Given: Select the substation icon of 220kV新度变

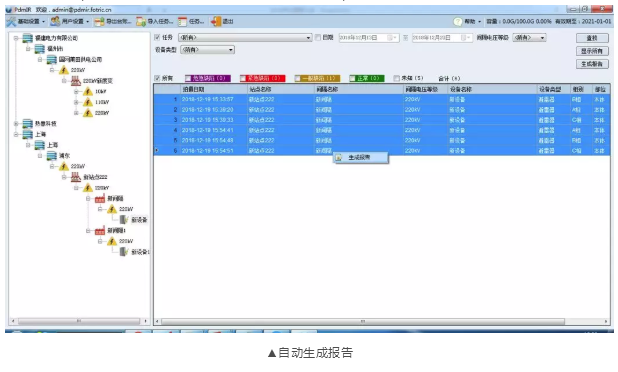Looking at the screenshot, I should click(x=76, y=81).
